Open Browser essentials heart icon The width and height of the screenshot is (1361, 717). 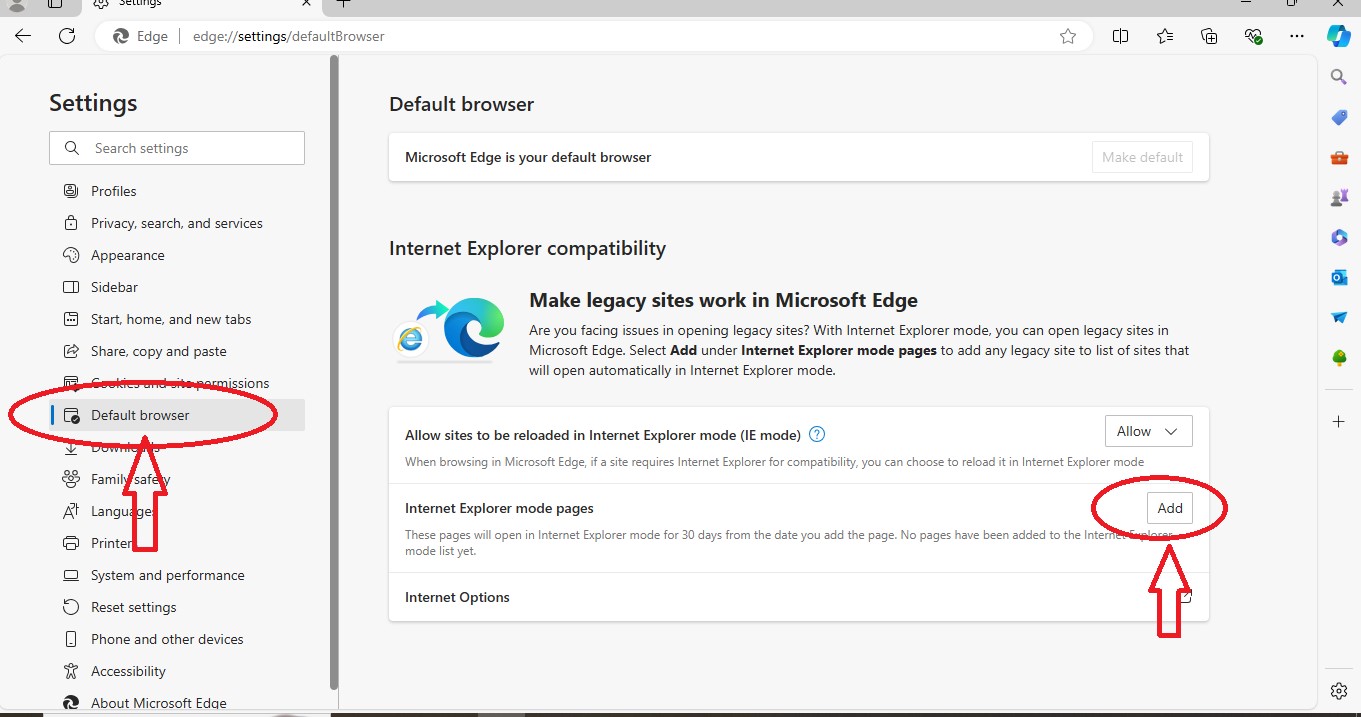coord(1253,36)
